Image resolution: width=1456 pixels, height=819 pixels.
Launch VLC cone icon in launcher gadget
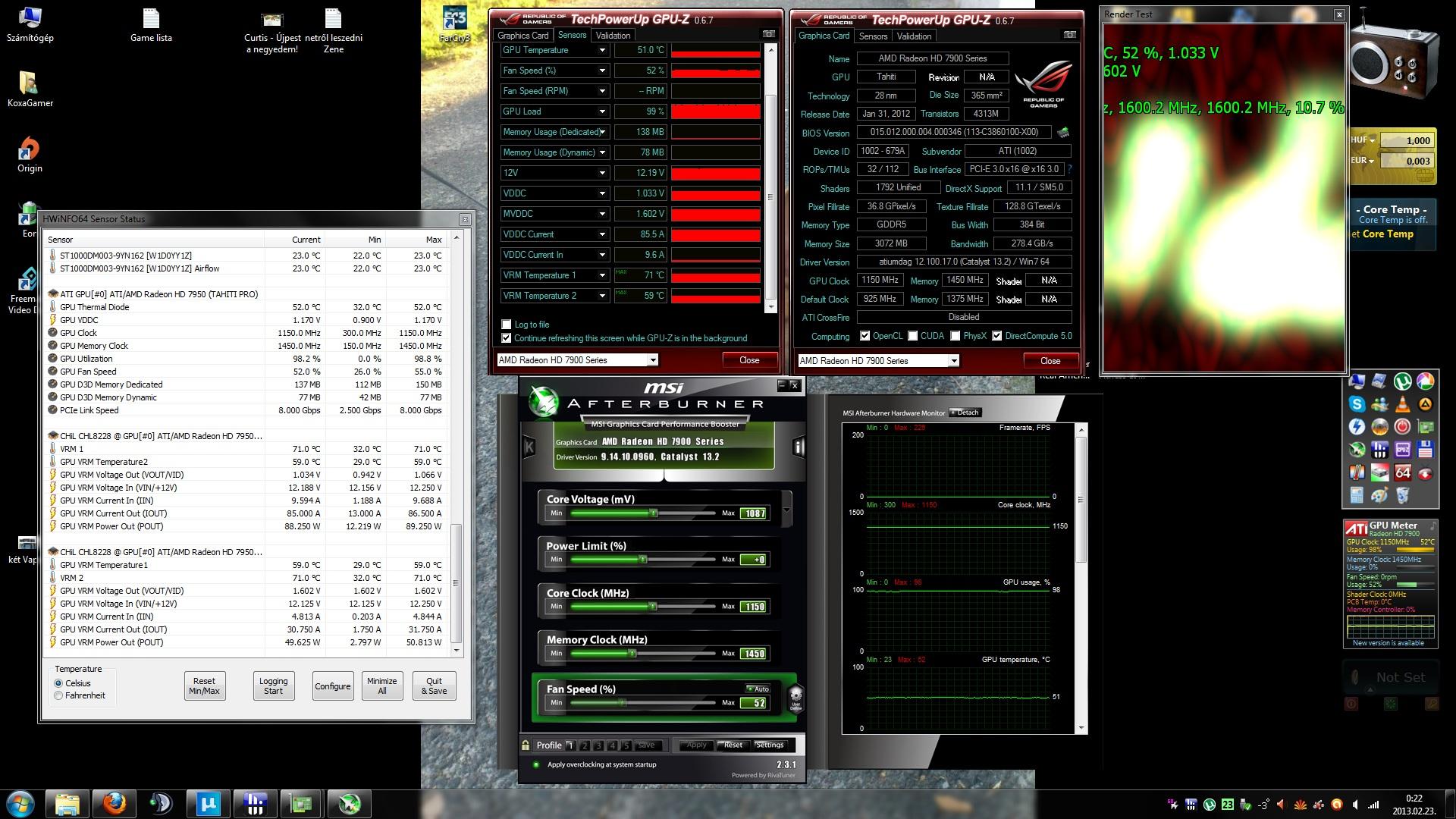(x=1403, y=404)
